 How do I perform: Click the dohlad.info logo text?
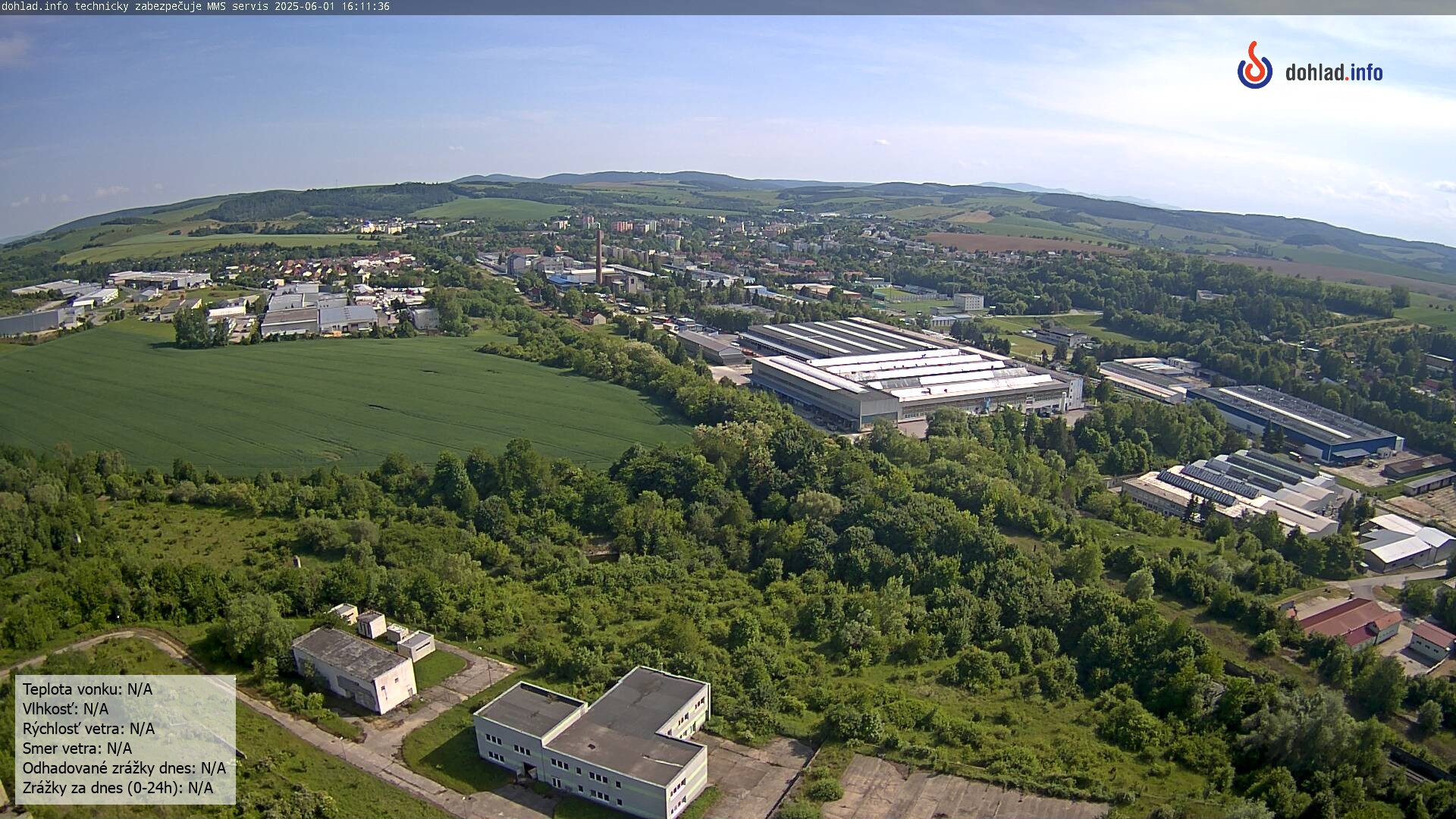(x=1334, y=73)
